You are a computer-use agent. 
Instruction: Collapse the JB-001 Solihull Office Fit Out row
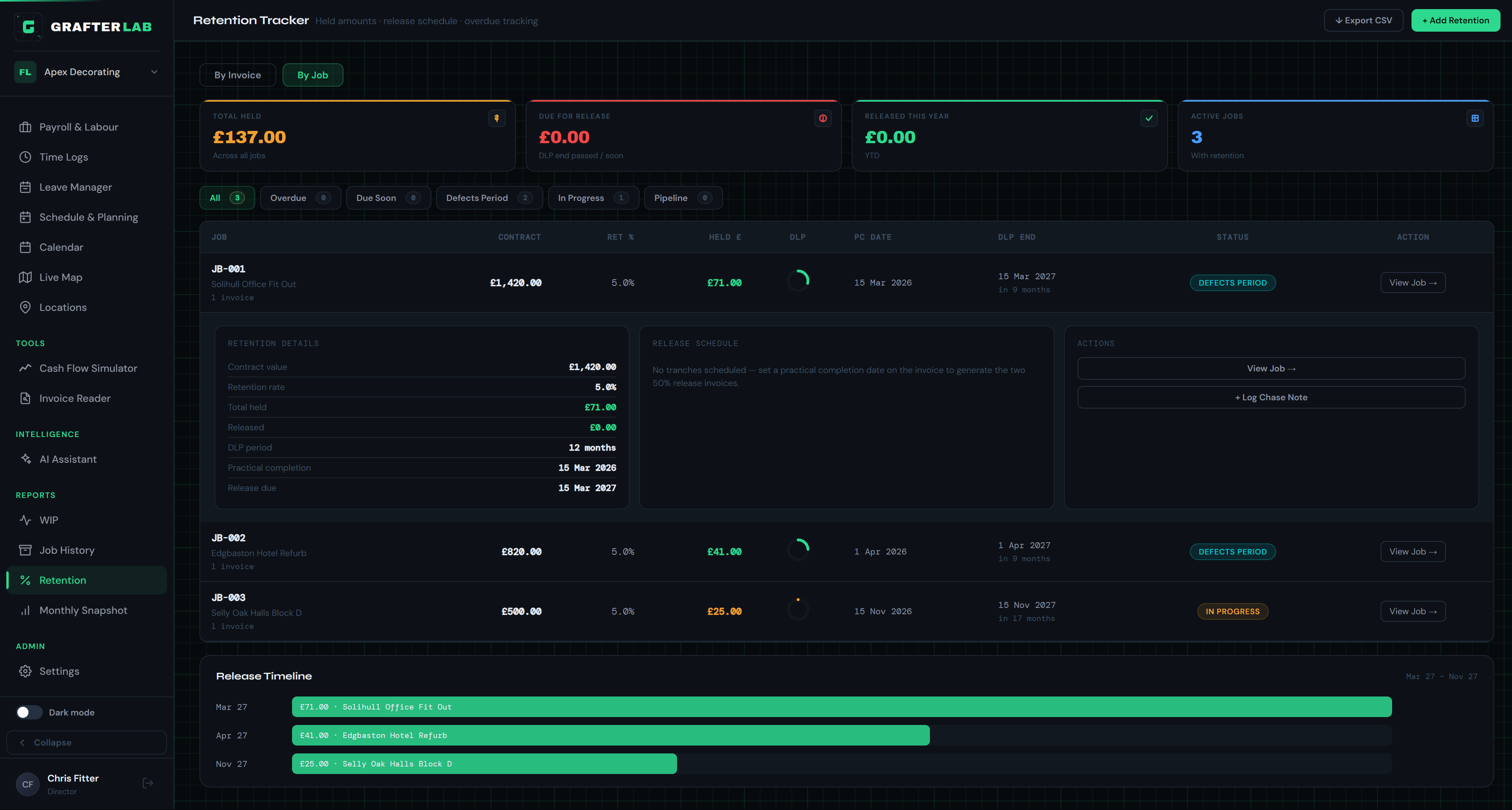coord(847,283)
